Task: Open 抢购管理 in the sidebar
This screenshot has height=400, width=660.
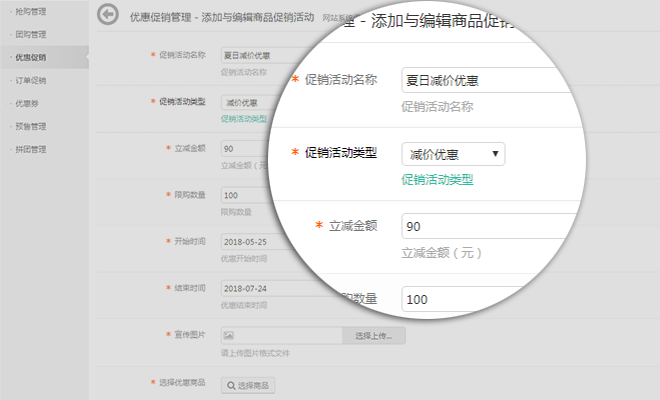Action: (x=31, y=11)
